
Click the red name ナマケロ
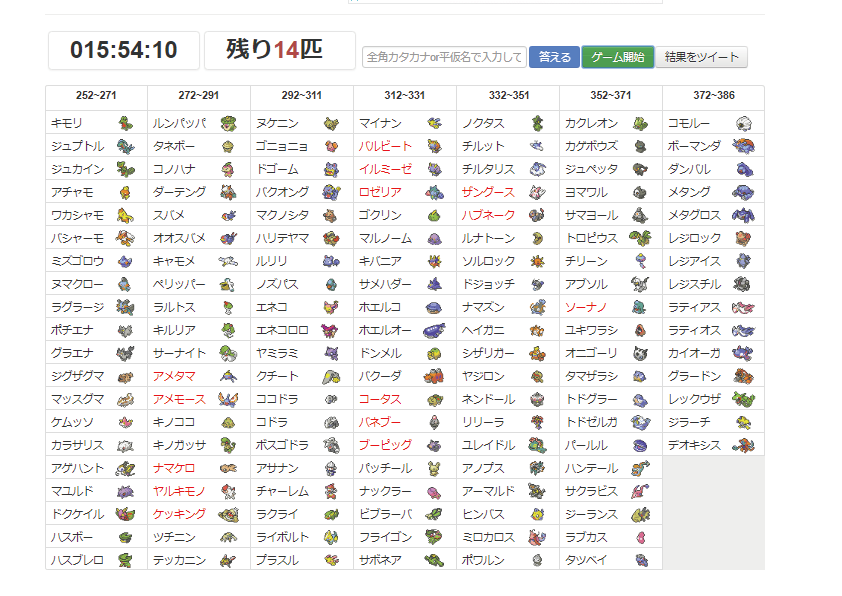[x=173, y=468]
